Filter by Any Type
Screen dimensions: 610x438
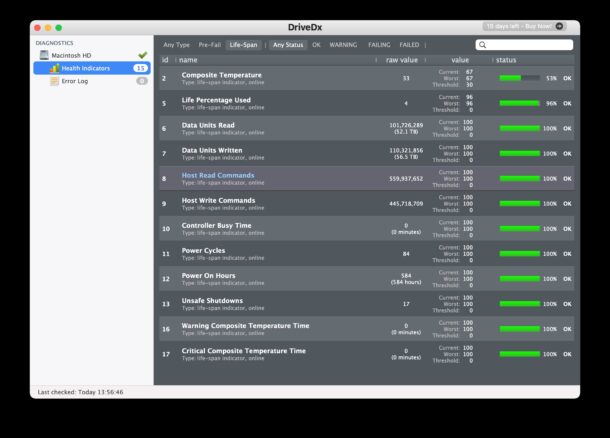[x=177, y=45]
